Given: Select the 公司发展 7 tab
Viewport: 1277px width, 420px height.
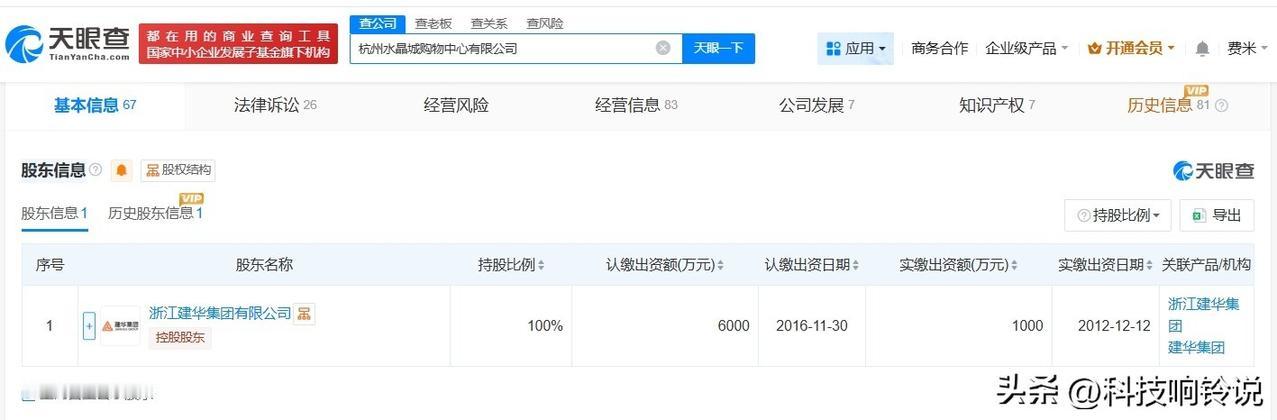Looking at the screenshot, I should pos(817,105).
